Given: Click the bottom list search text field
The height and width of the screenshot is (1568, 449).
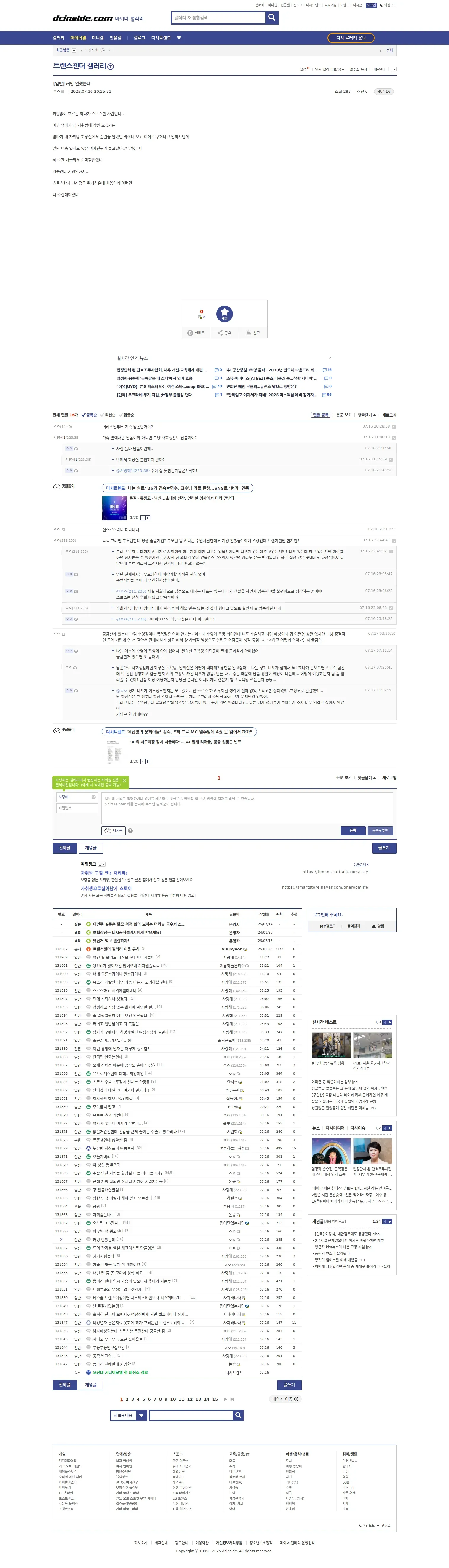Looking at the screenshot, I should [x=191, y=1415].
